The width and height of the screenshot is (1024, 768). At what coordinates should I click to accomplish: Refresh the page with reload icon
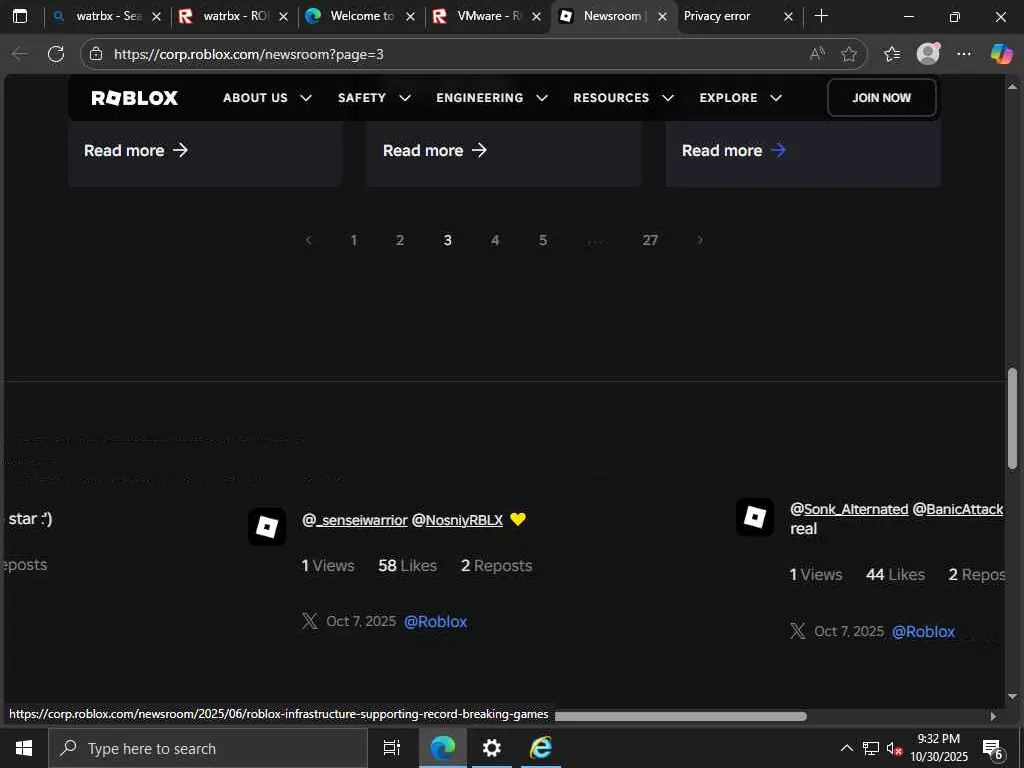(x=56, y=54)
